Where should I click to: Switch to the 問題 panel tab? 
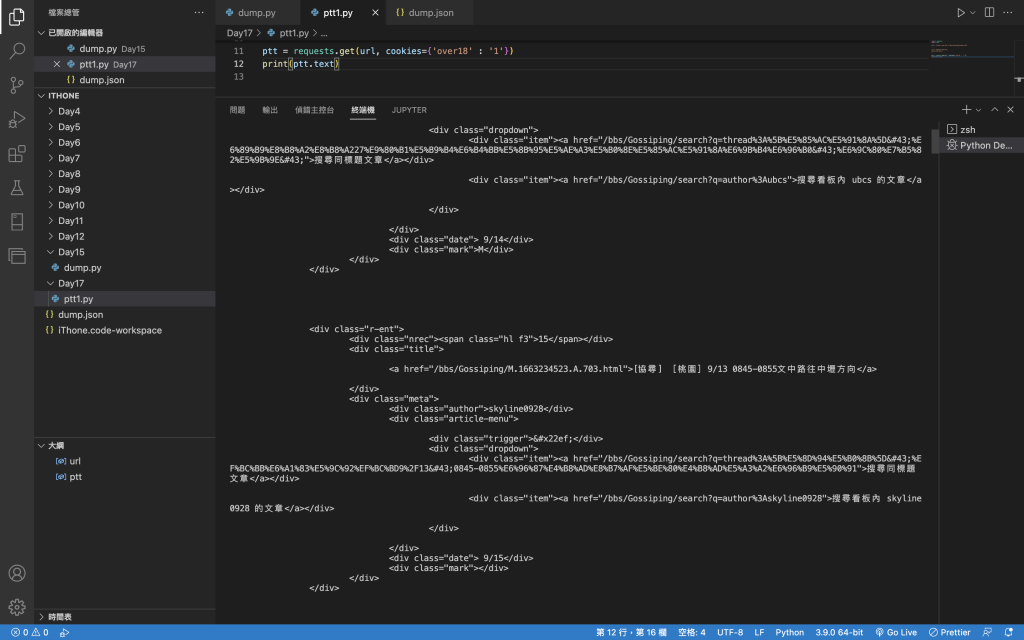pyautogui.click(x=237, y=110)
